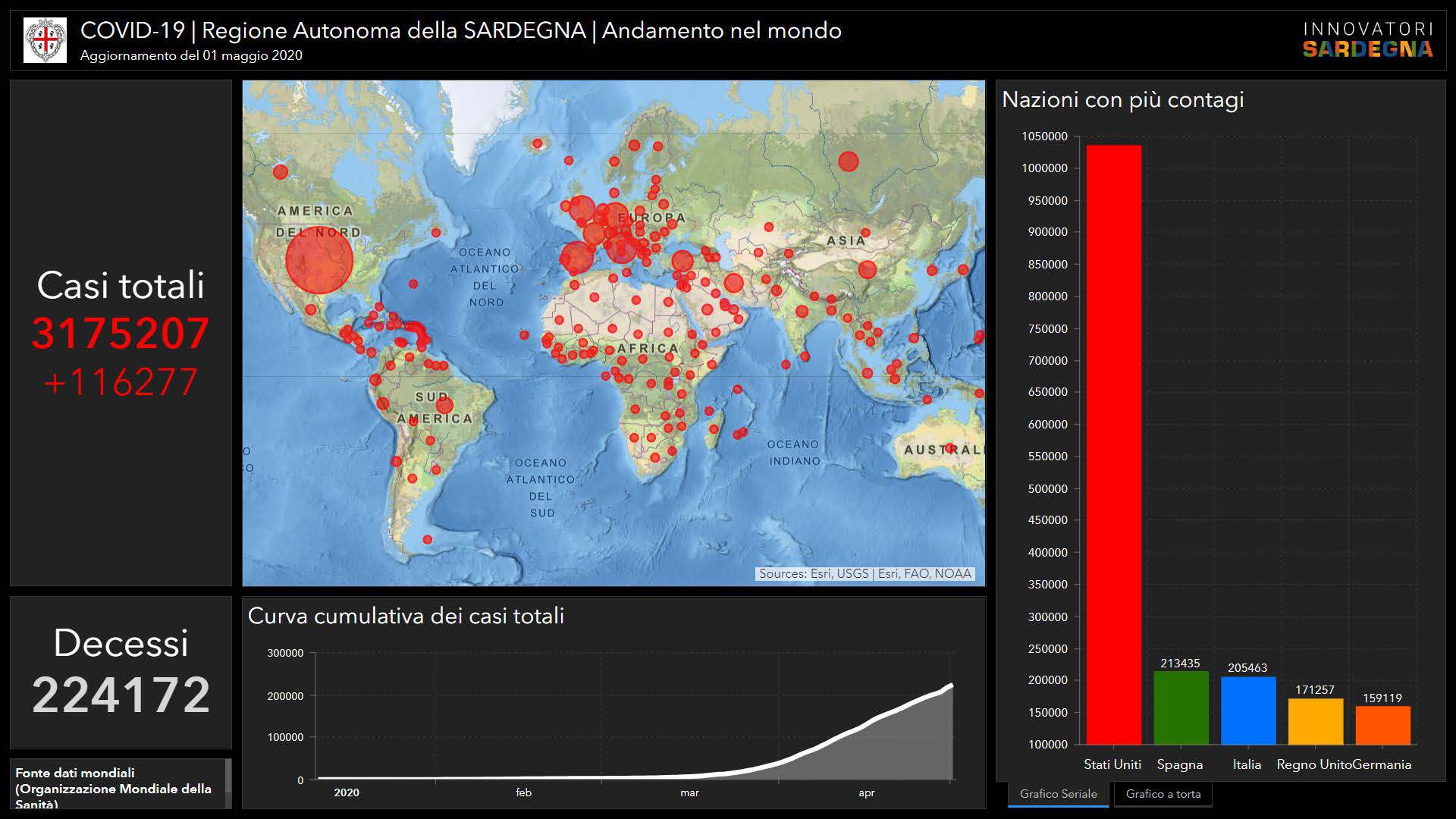Click the Casi totali 3175207 indicator
Image resolution: width=1456 pixels, height=819 pixels.
click(121, 333)
